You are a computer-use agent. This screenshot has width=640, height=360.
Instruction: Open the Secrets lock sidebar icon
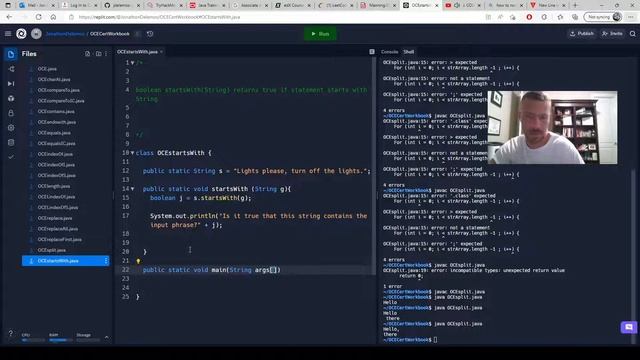click(11, 113)
